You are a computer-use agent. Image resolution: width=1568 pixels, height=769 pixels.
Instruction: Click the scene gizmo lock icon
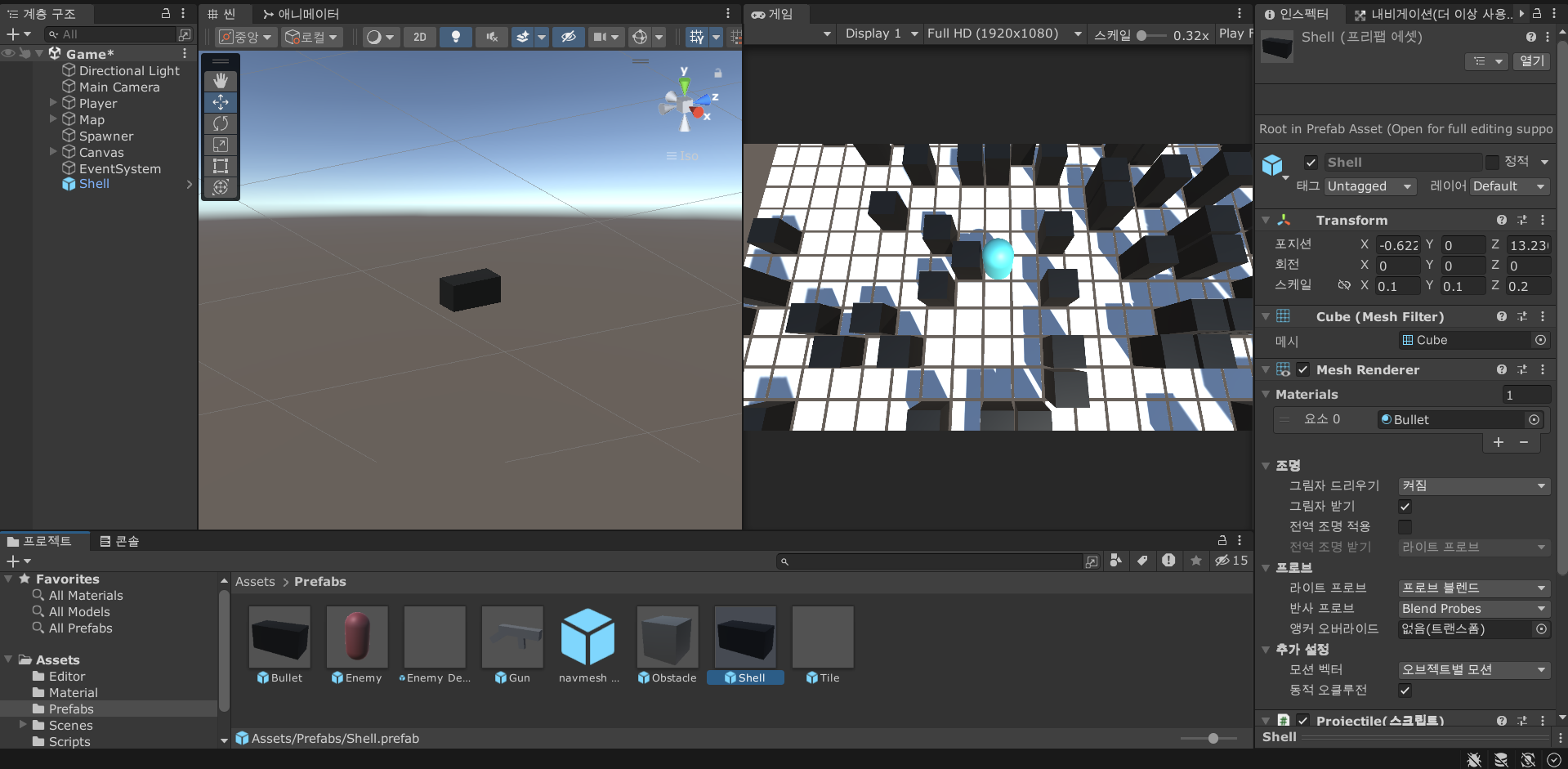coord(718,73)
